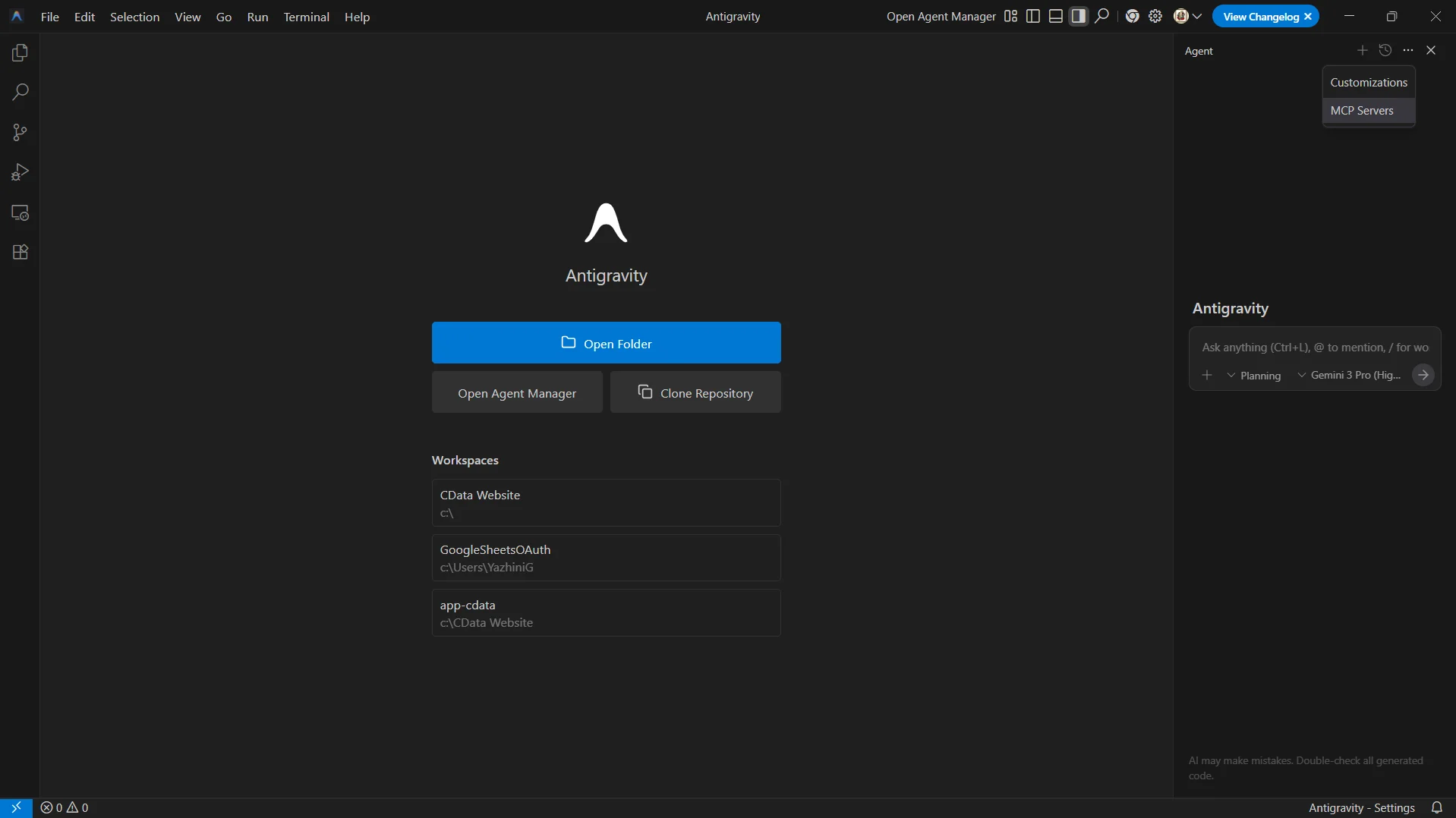Expand the account profile dropdown
Image resolution: width=1456 pixels, height=818 pixels.
(1187, 17)
